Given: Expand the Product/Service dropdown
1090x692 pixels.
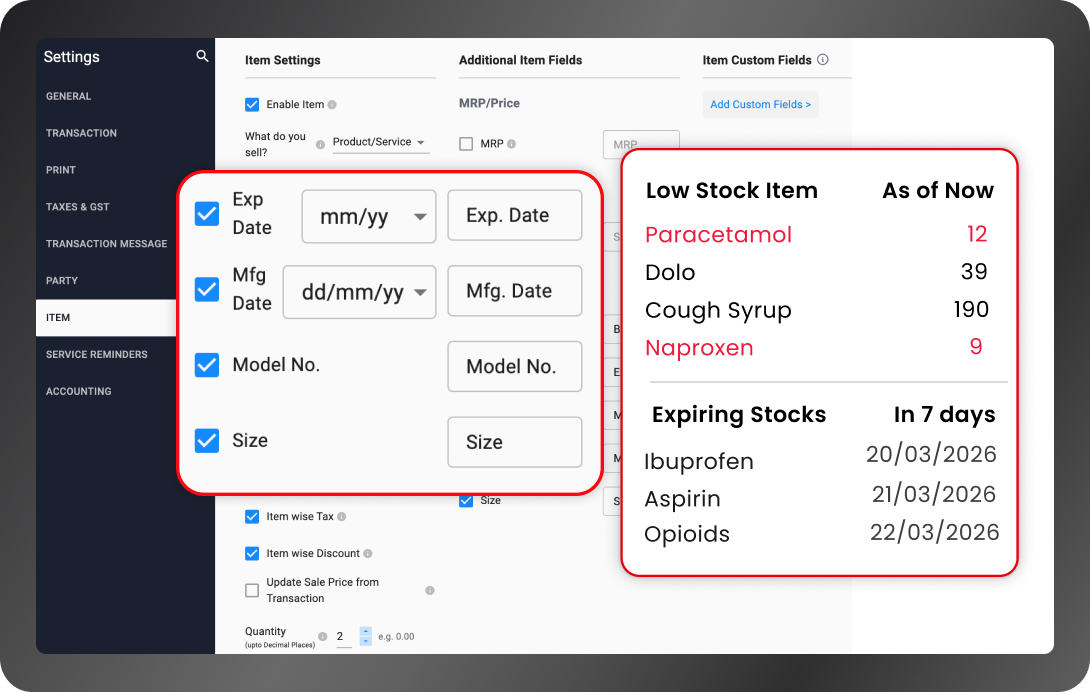Looking at the screenshot, I should 380,142.
